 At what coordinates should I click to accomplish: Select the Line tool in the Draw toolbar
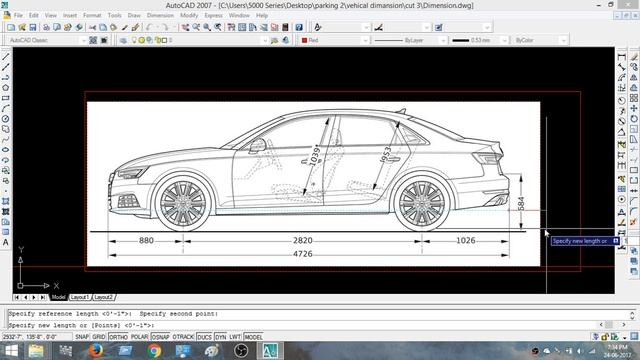6,57
